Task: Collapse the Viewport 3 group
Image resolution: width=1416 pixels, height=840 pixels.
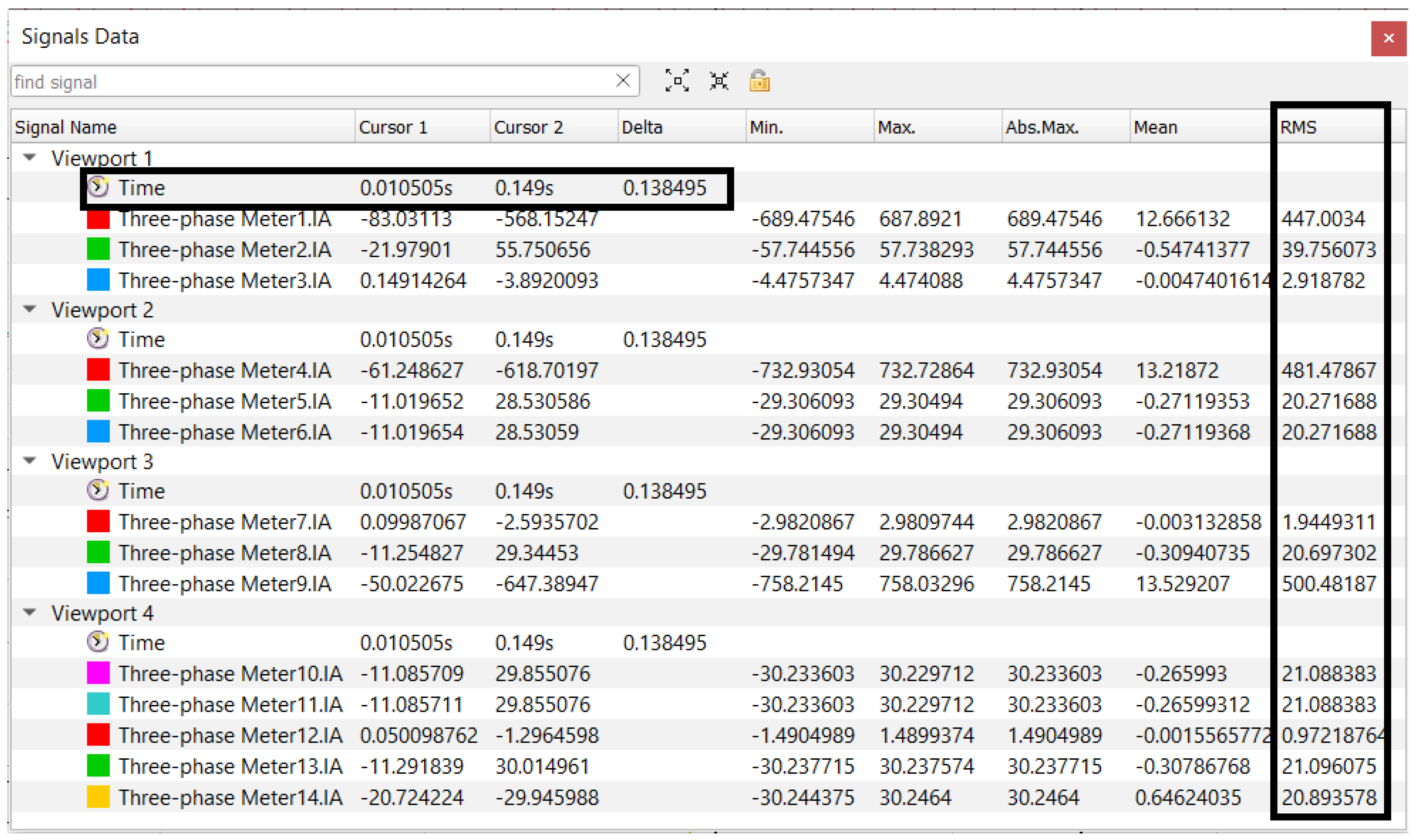Action: [x=30, y=461]
